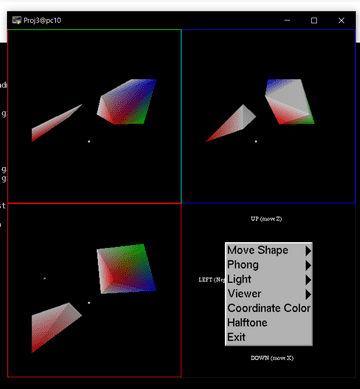Click the Proj3@pc10 window icon

[17, 20]
